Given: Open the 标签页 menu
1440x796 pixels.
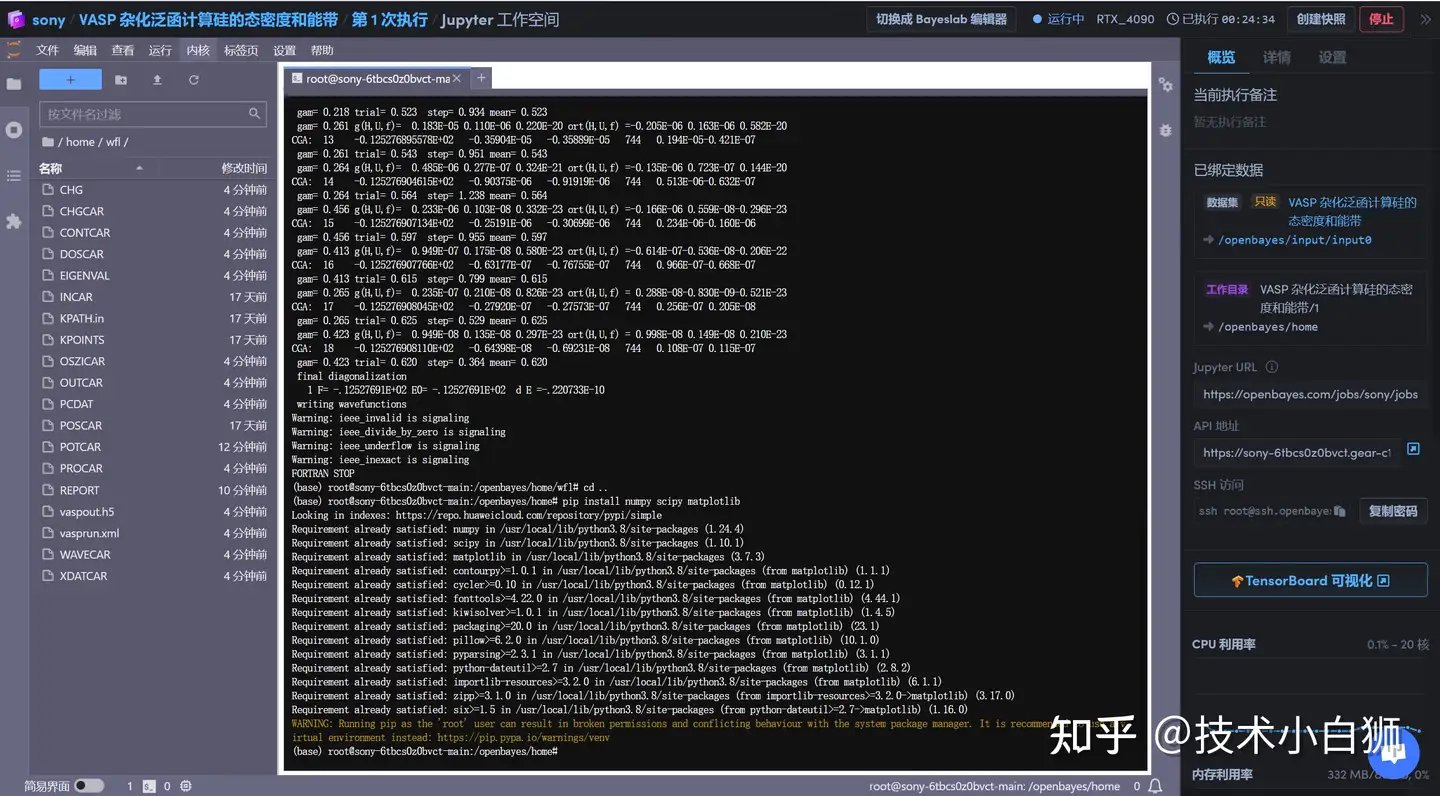Looking at the screenshot, I should click(x=241, y=50).
